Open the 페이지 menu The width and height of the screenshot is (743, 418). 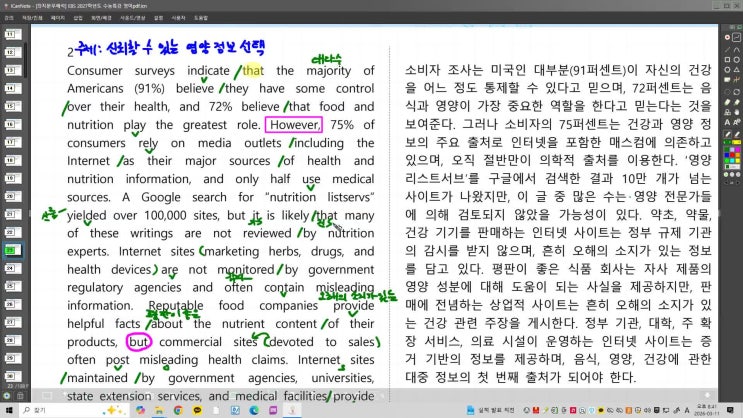[x=57, y=18]
